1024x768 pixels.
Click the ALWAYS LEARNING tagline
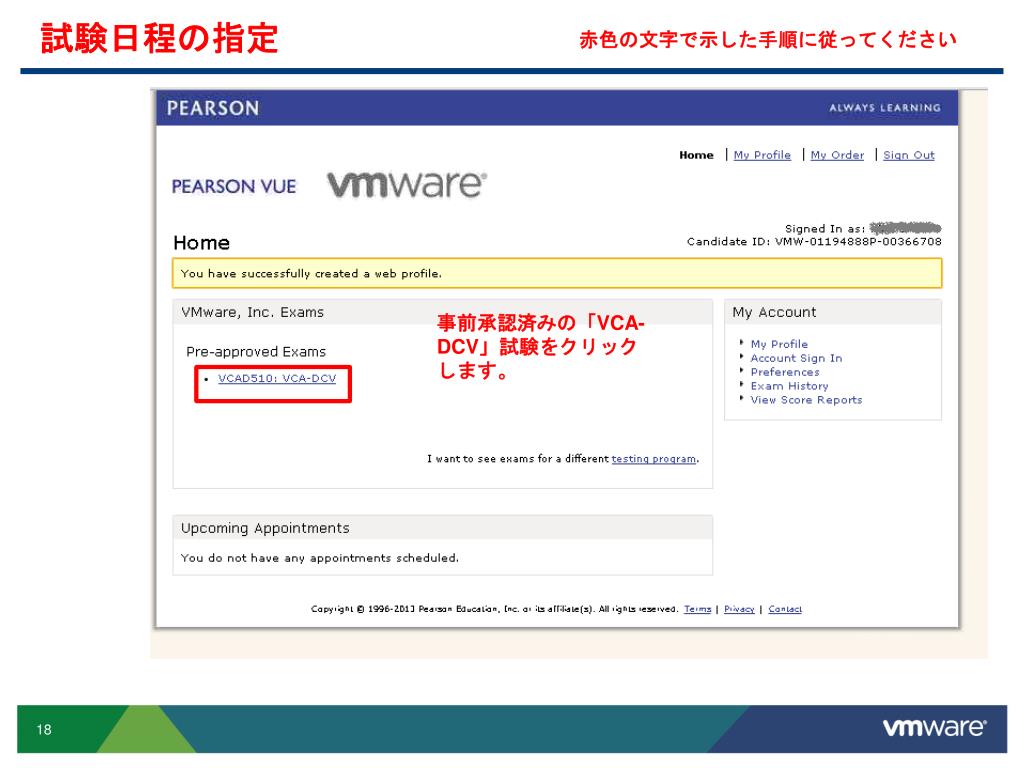point(885,108)
